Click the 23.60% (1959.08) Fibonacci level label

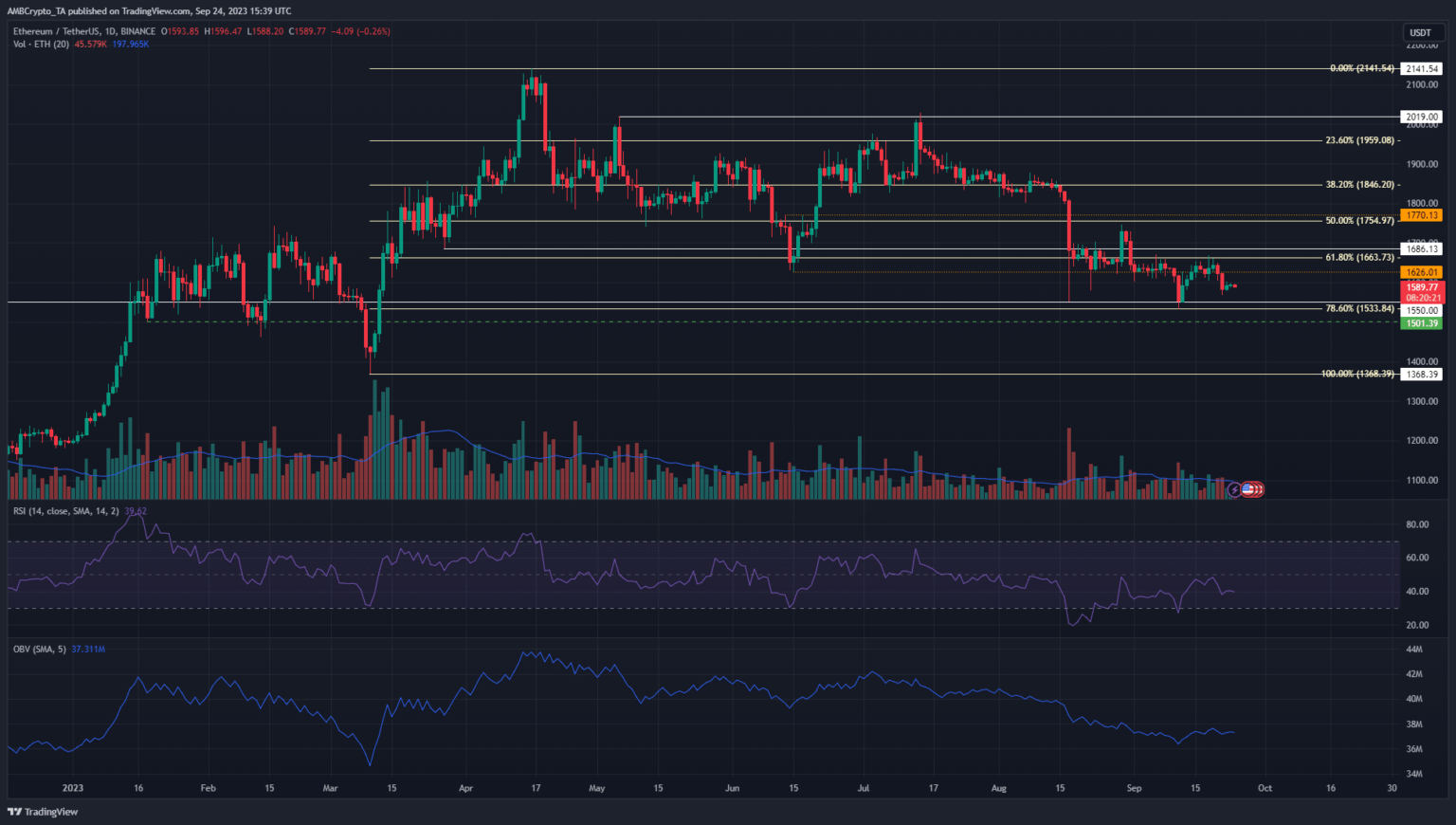click(1359, 140)
